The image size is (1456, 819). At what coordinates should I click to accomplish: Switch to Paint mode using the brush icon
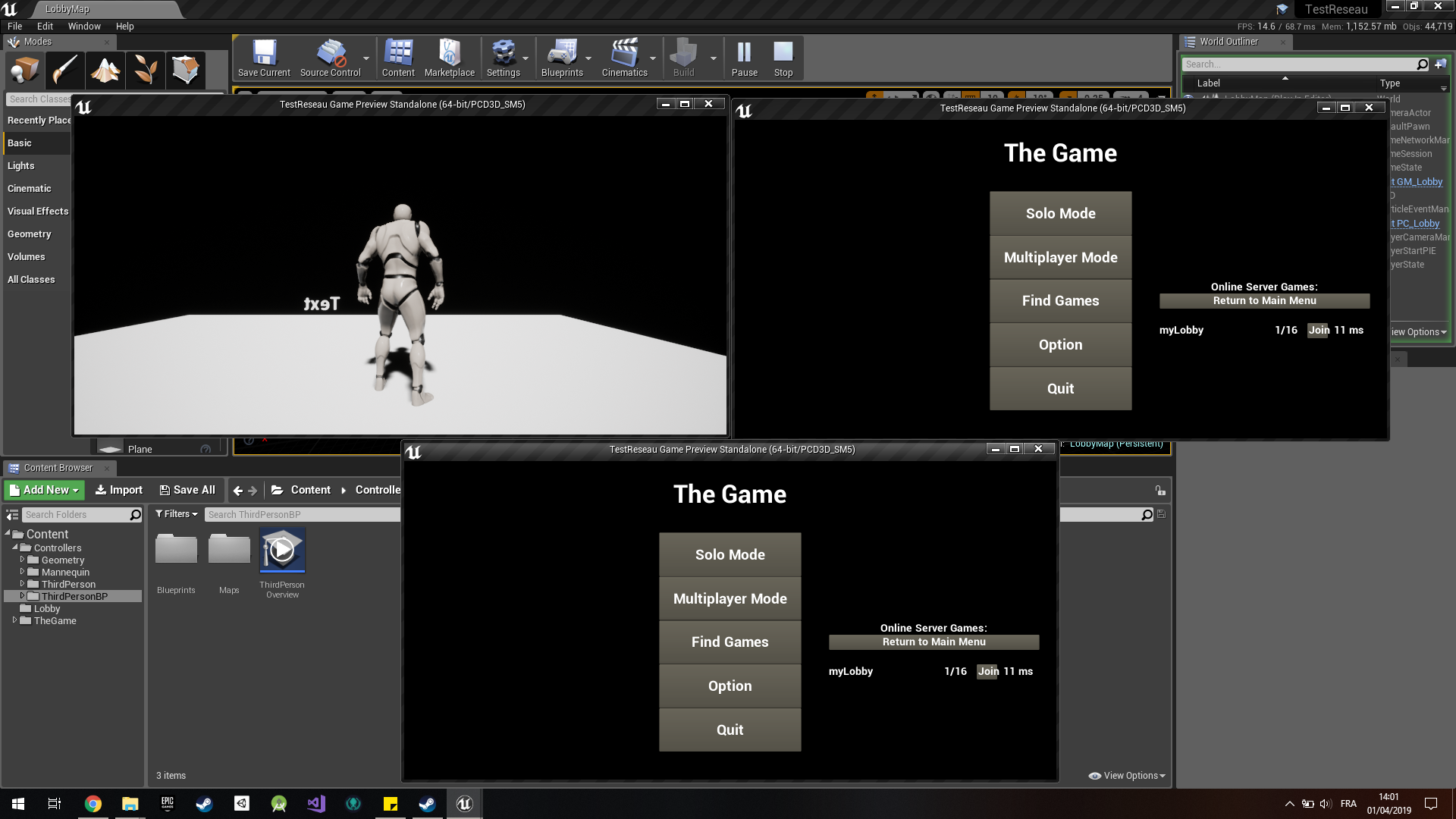click(64, 70)
